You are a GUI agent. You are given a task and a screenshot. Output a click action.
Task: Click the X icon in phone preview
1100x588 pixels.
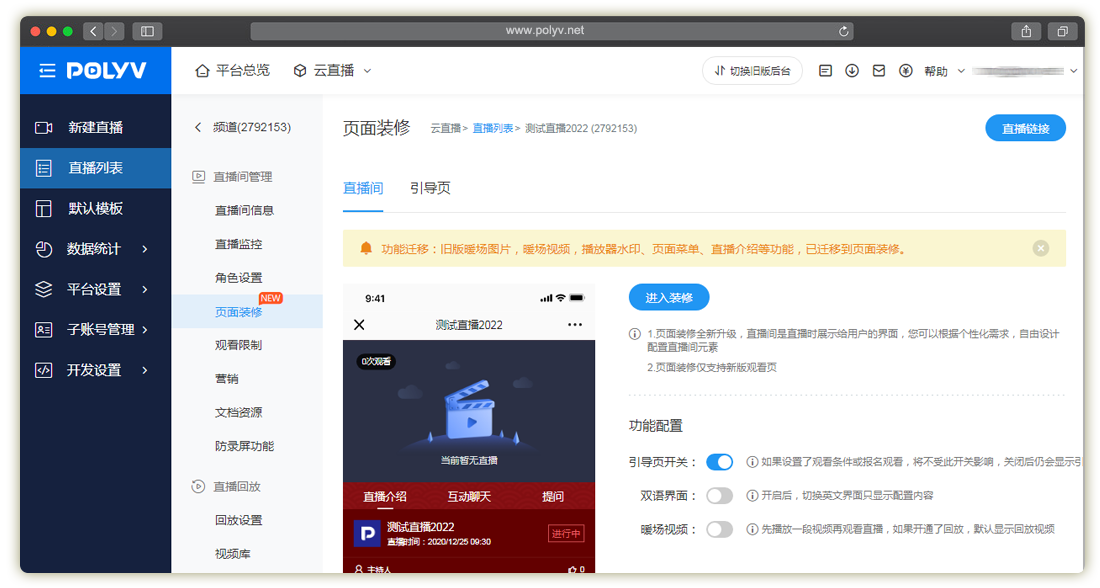click(x=360, y=325)
